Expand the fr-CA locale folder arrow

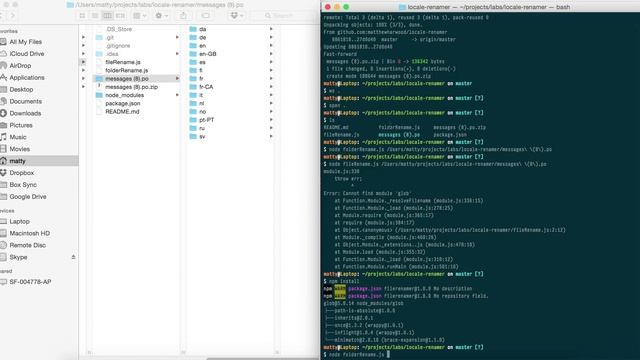pos(271,87)
